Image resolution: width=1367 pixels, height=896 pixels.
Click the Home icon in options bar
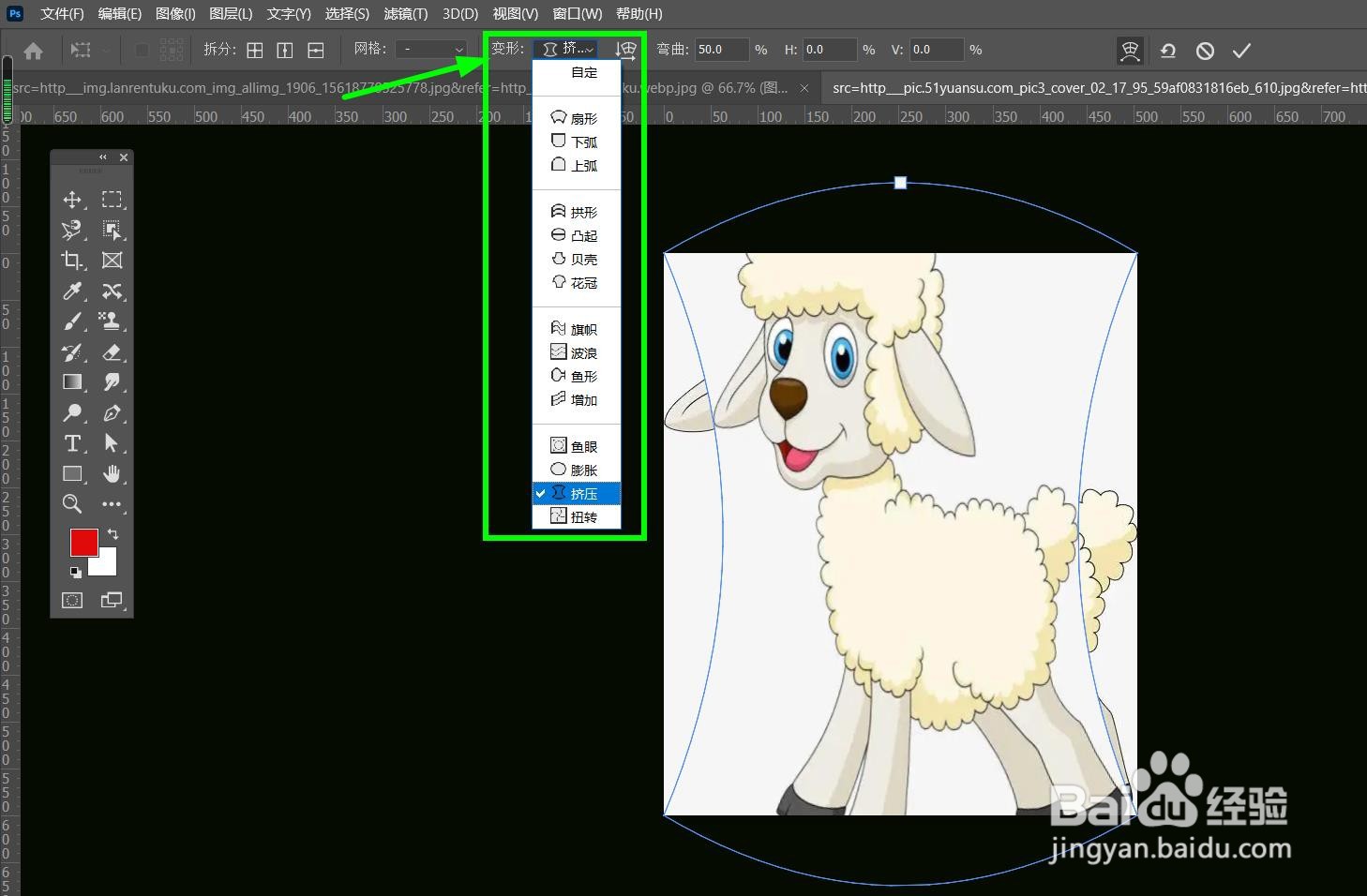click(x=33, y=51)
